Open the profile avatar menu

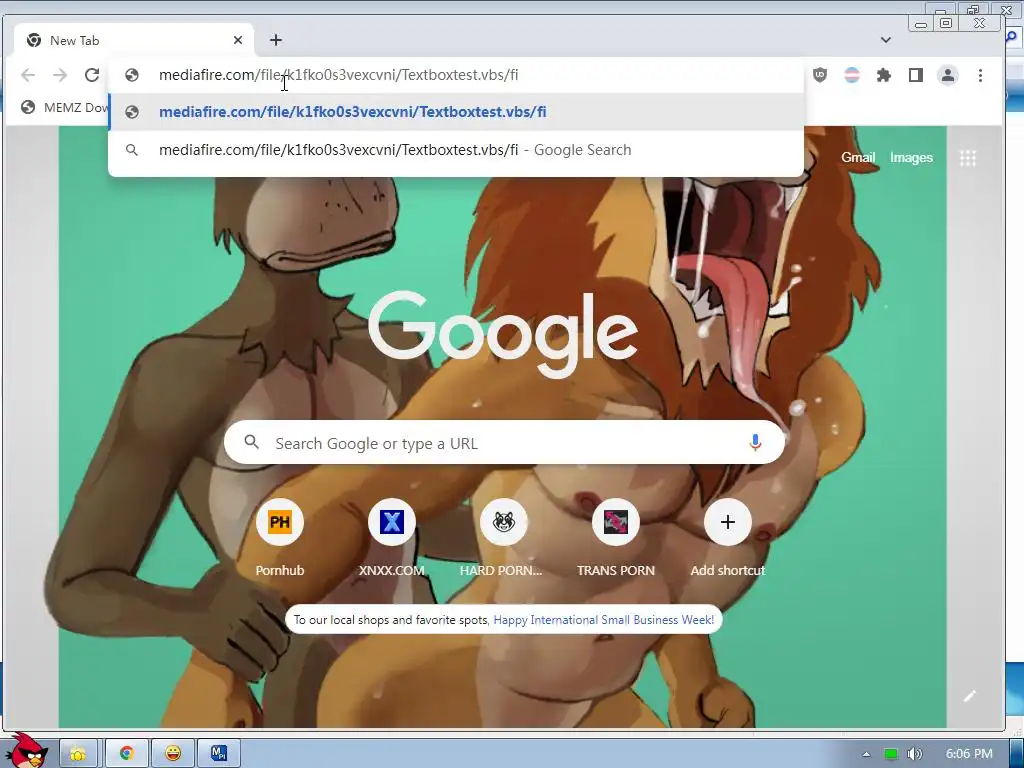click(x=948, y=75)
